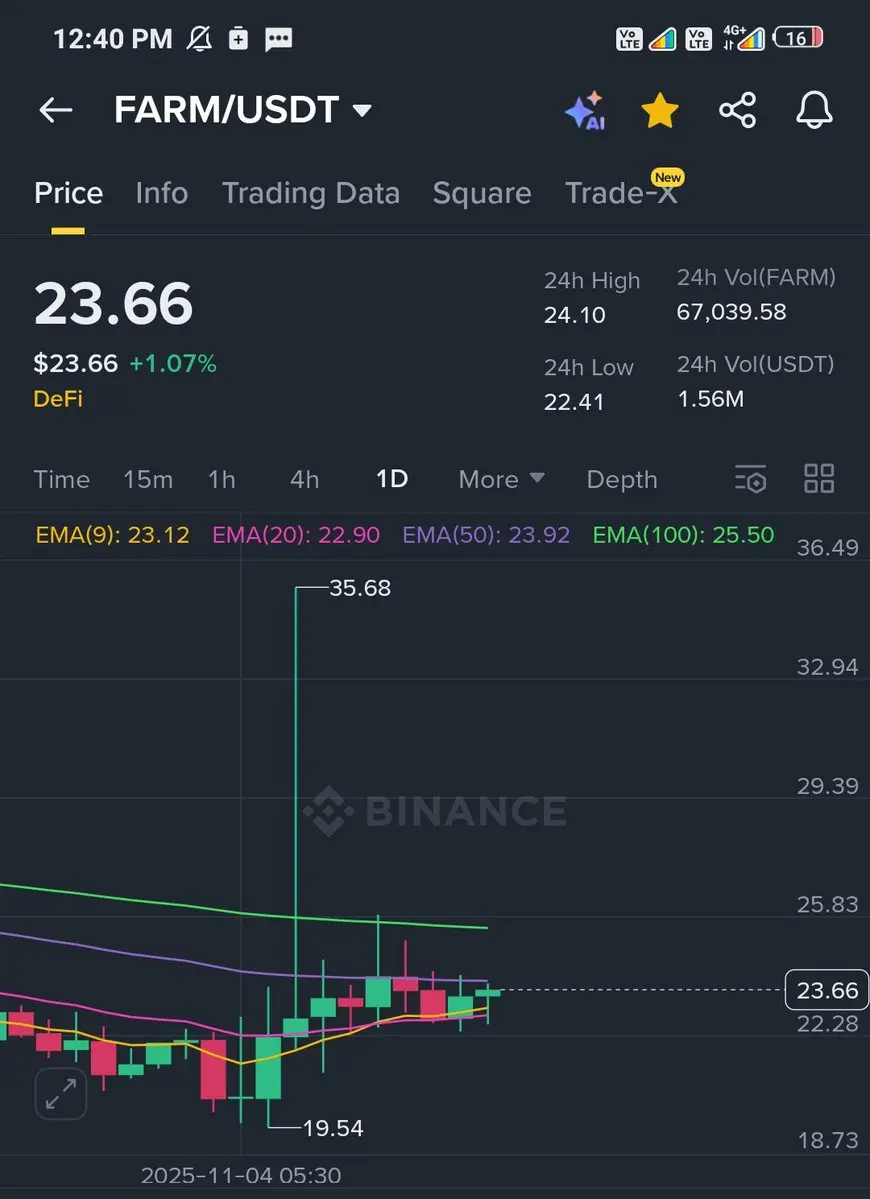Switch to the Depth chart view
Viewport: 870px width, 1199px height.
[622, 479]
